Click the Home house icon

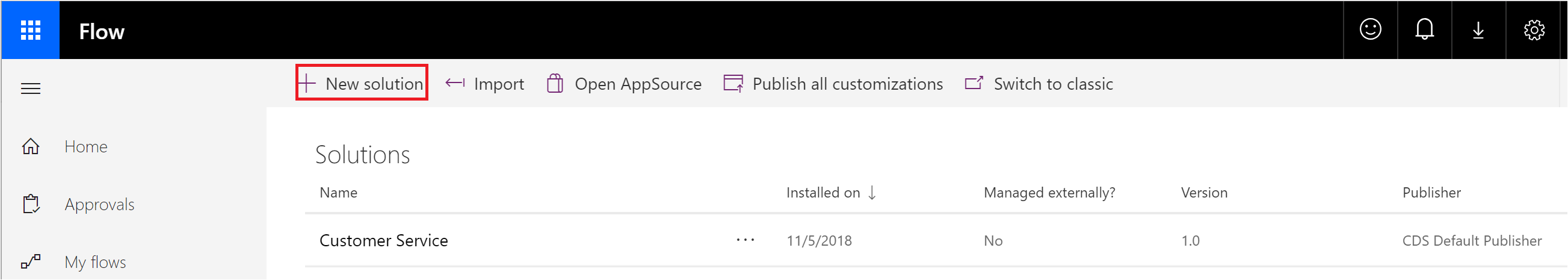tap(31, 147)
